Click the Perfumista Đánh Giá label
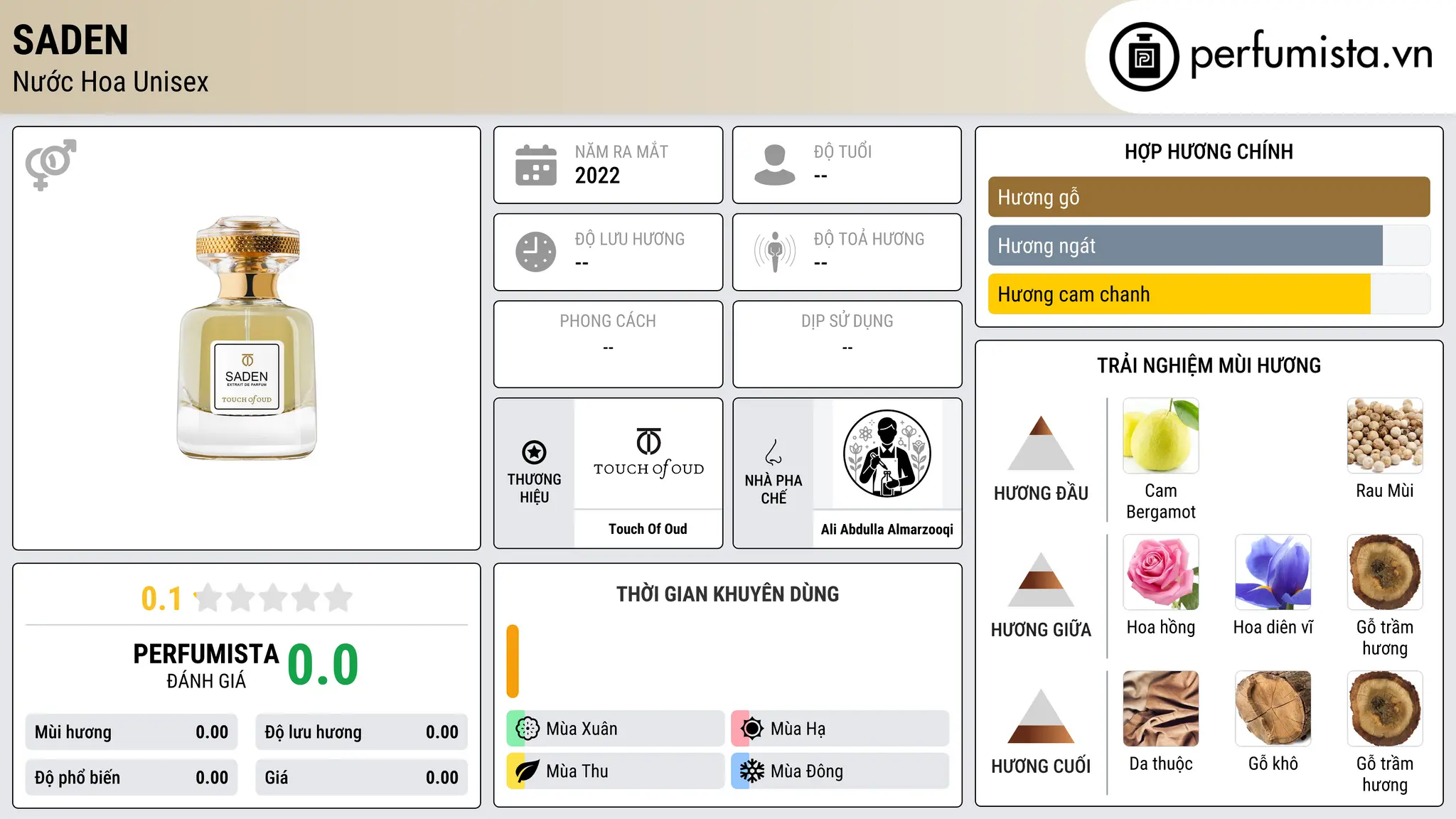This screenshot has width=1456, height=819. click(206, 665)
